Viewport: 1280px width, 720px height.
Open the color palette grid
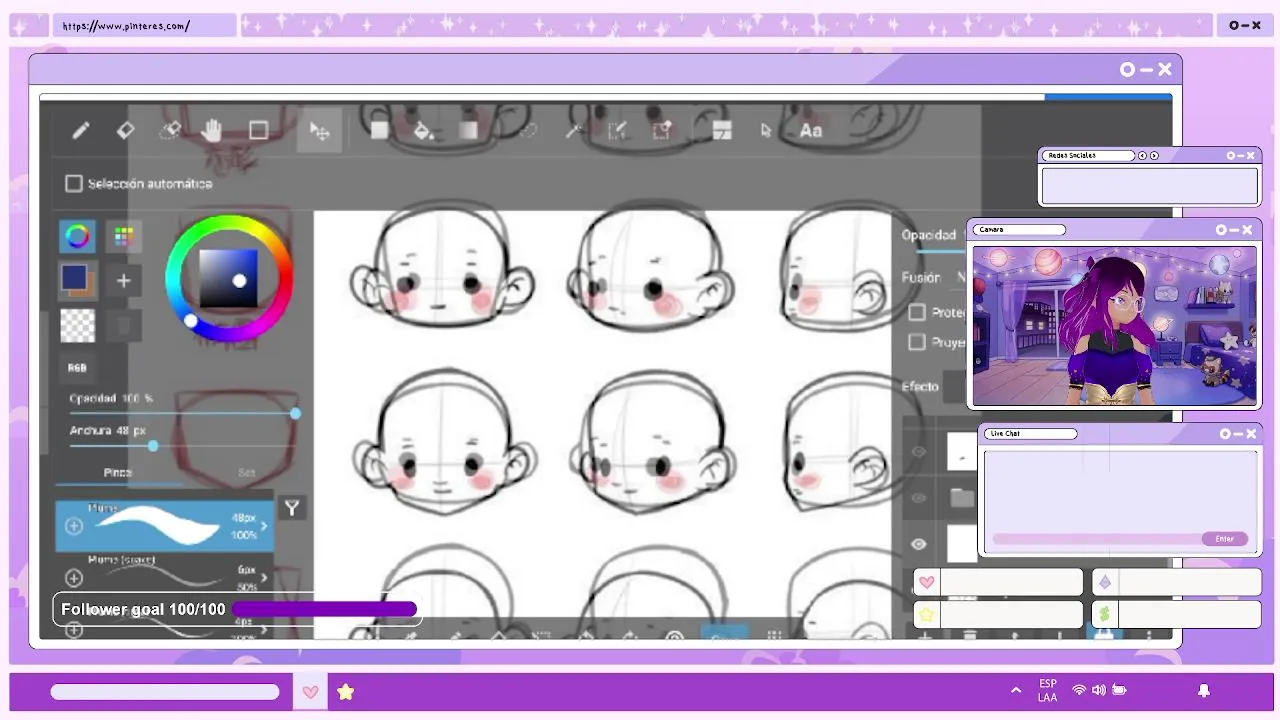click(123, 236)
